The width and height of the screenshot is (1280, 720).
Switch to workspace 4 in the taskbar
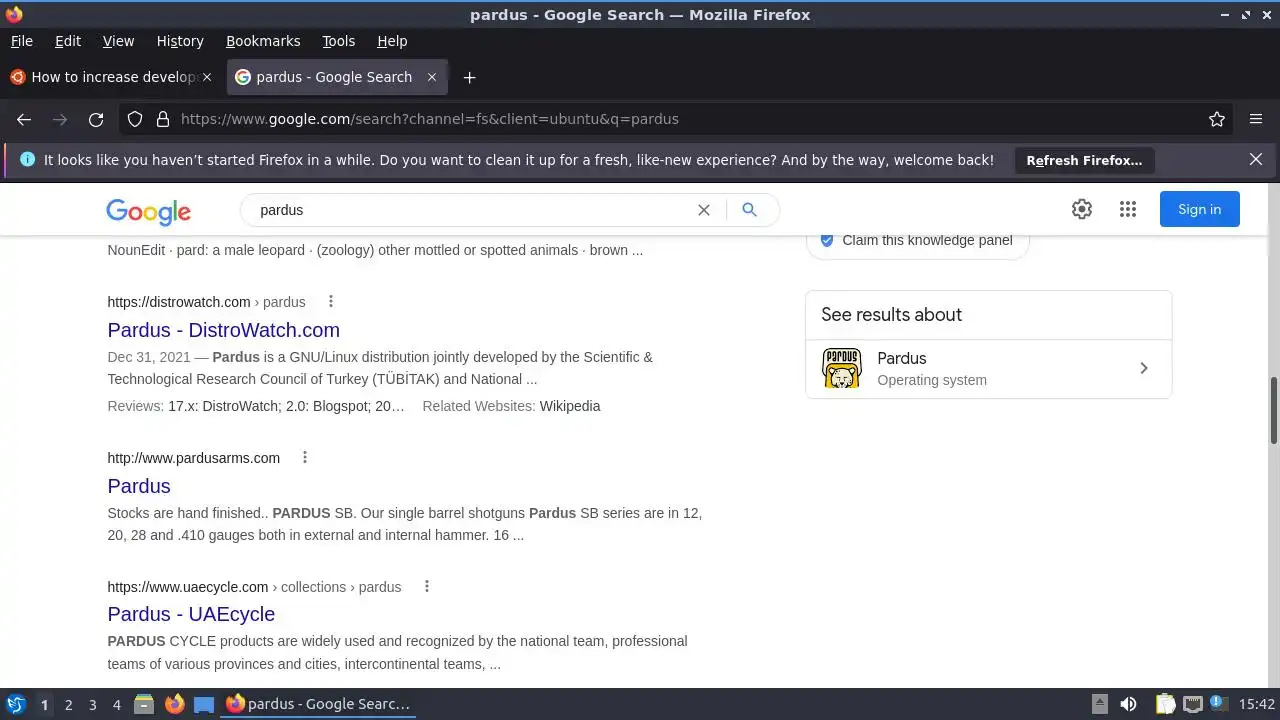pyautogui.click(x=116, y=705)
